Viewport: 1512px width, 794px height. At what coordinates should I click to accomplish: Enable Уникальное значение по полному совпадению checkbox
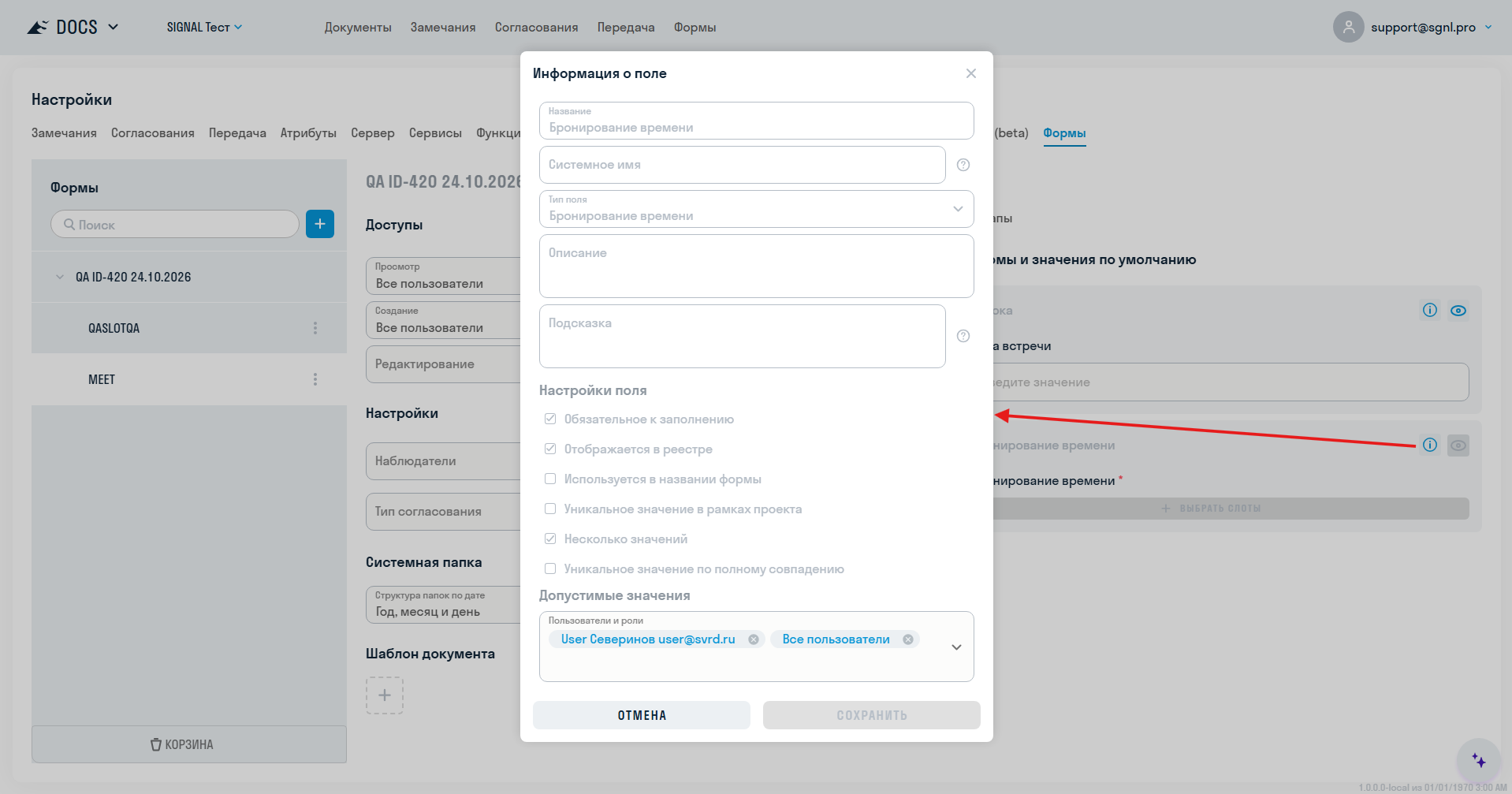coord(550,568)
